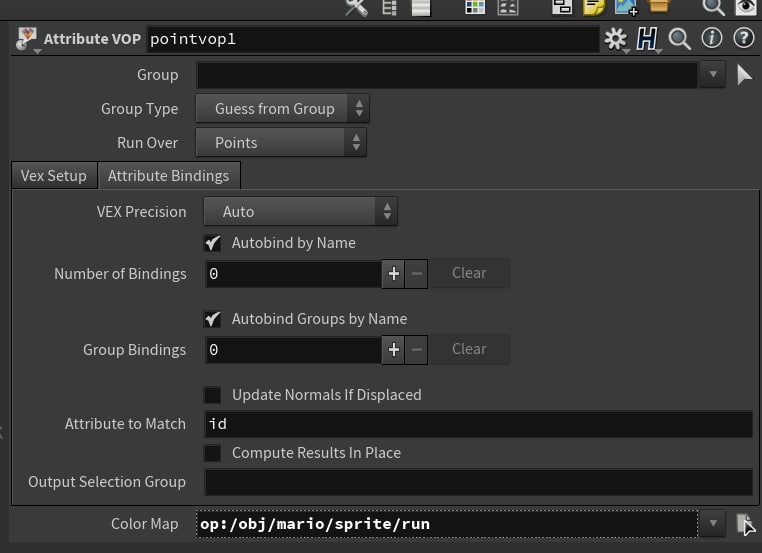
Task: Open the Group Type dropdown
Action: (x=282, y=108)
